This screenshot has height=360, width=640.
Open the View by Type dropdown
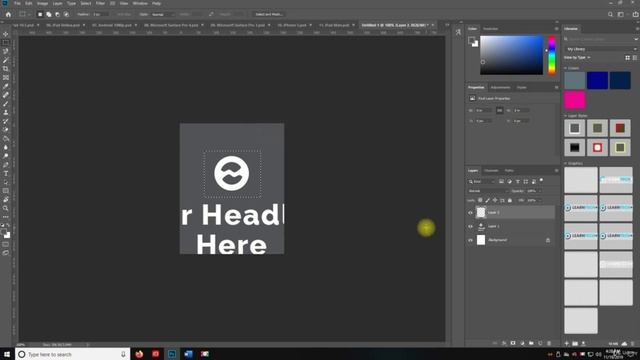coord(577,58)
